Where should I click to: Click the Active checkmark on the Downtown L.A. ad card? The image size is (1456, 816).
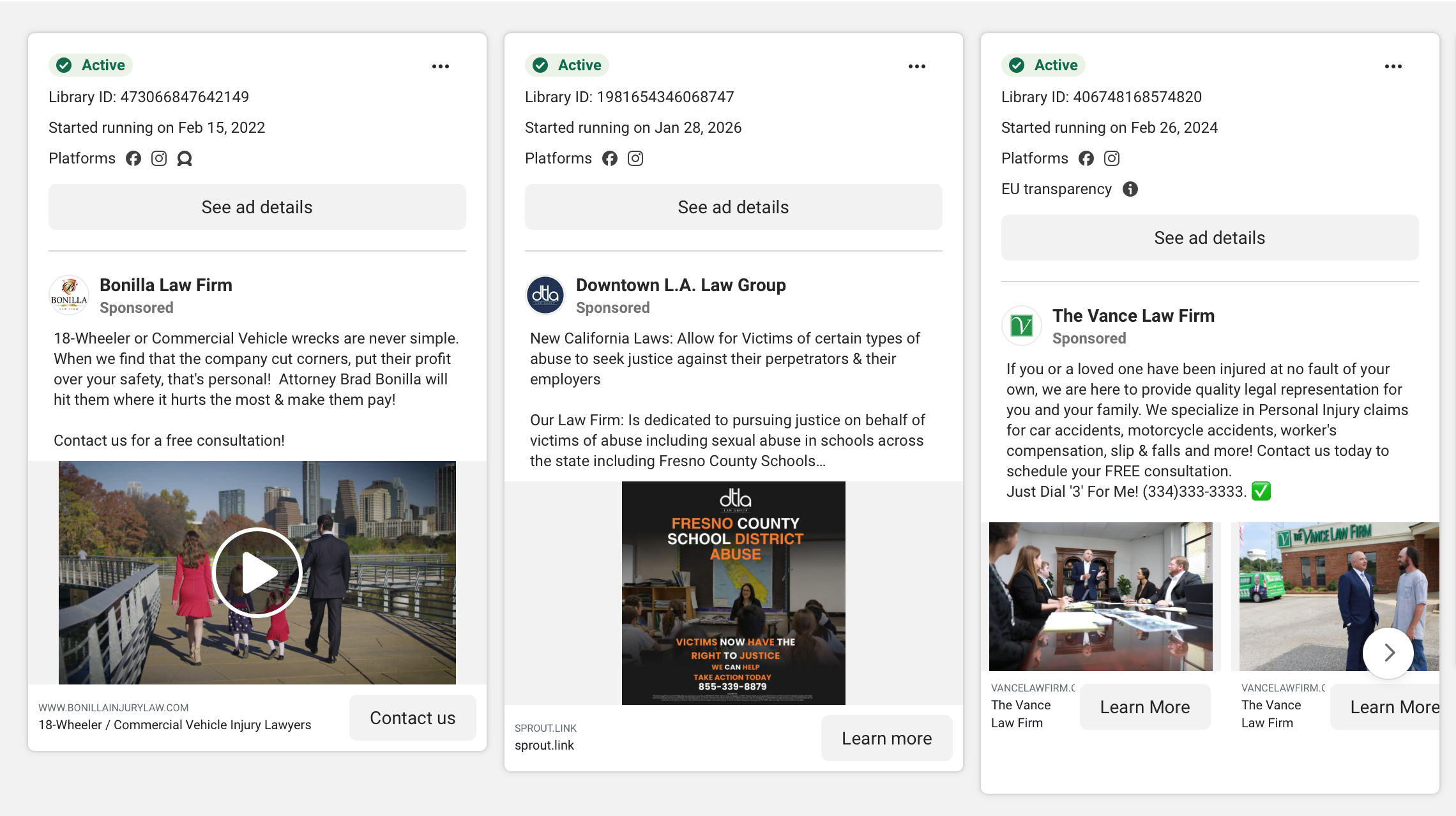tap(540, 65)
